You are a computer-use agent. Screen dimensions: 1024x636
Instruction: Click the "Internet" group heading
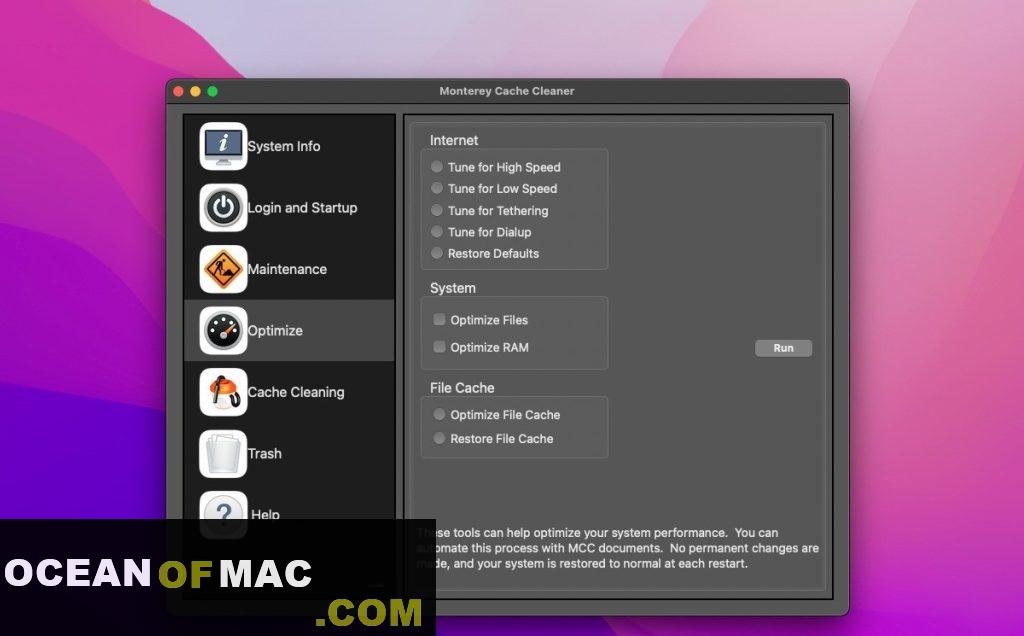click(454, 140)
